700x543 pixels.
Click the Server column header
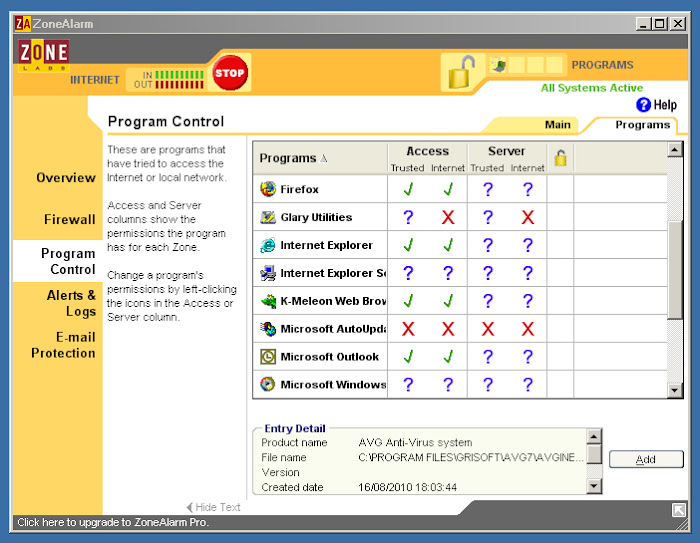[507, 151]
